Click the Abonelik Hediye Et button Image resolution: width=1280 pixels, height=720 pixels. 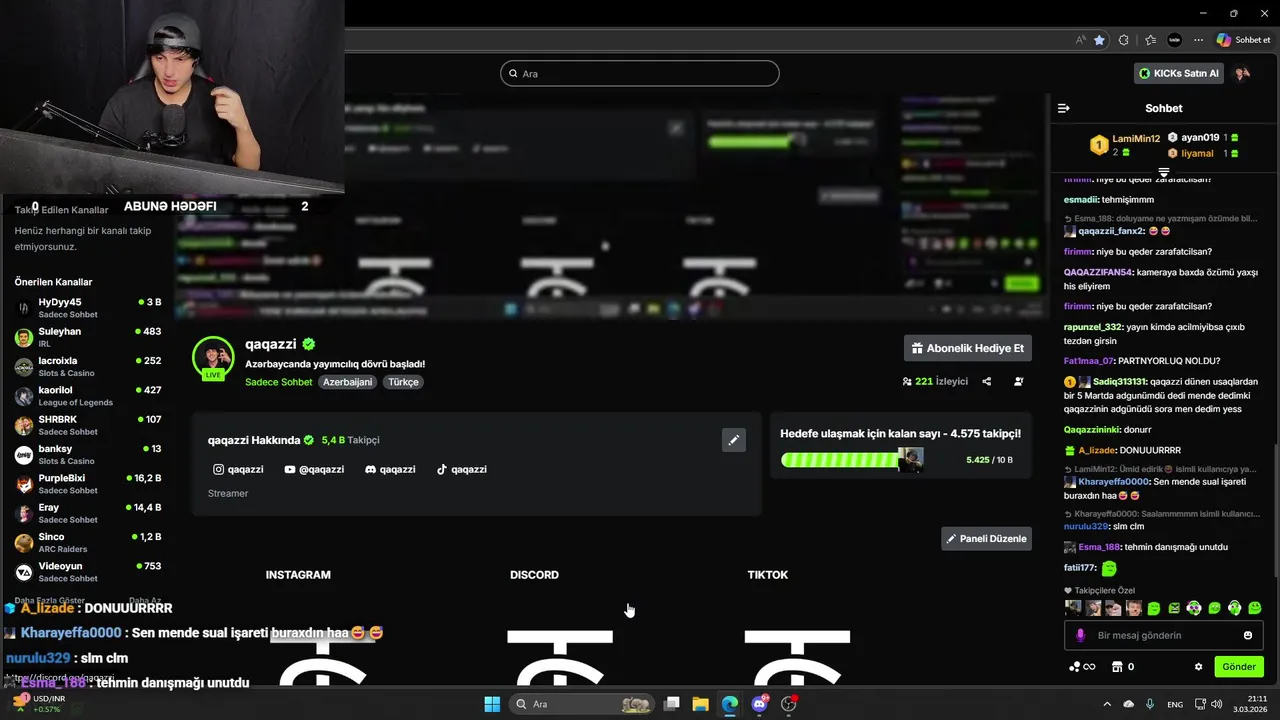(967, 348)
